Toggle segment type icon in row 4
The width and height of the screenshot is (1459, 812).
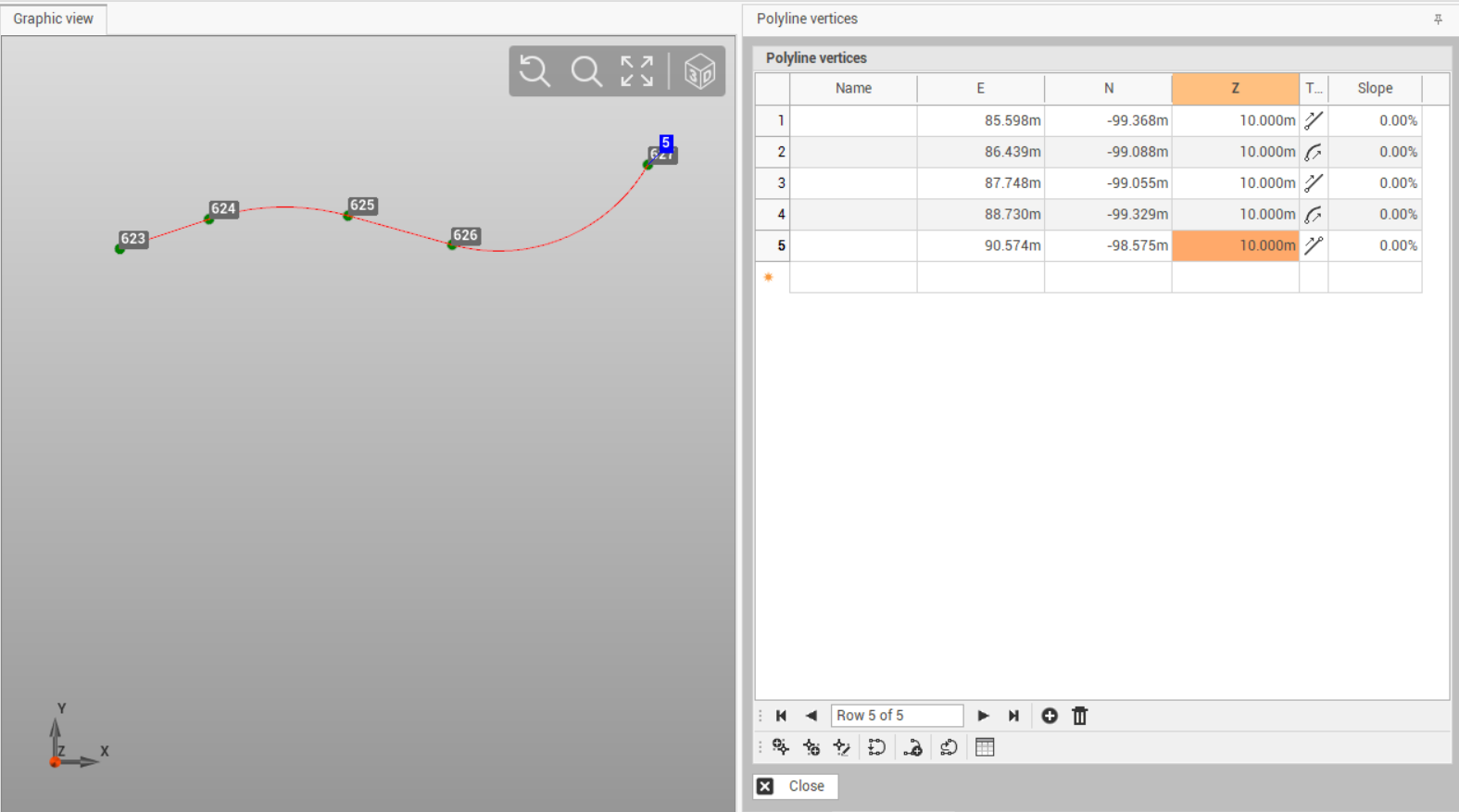tap(1313, 215)
